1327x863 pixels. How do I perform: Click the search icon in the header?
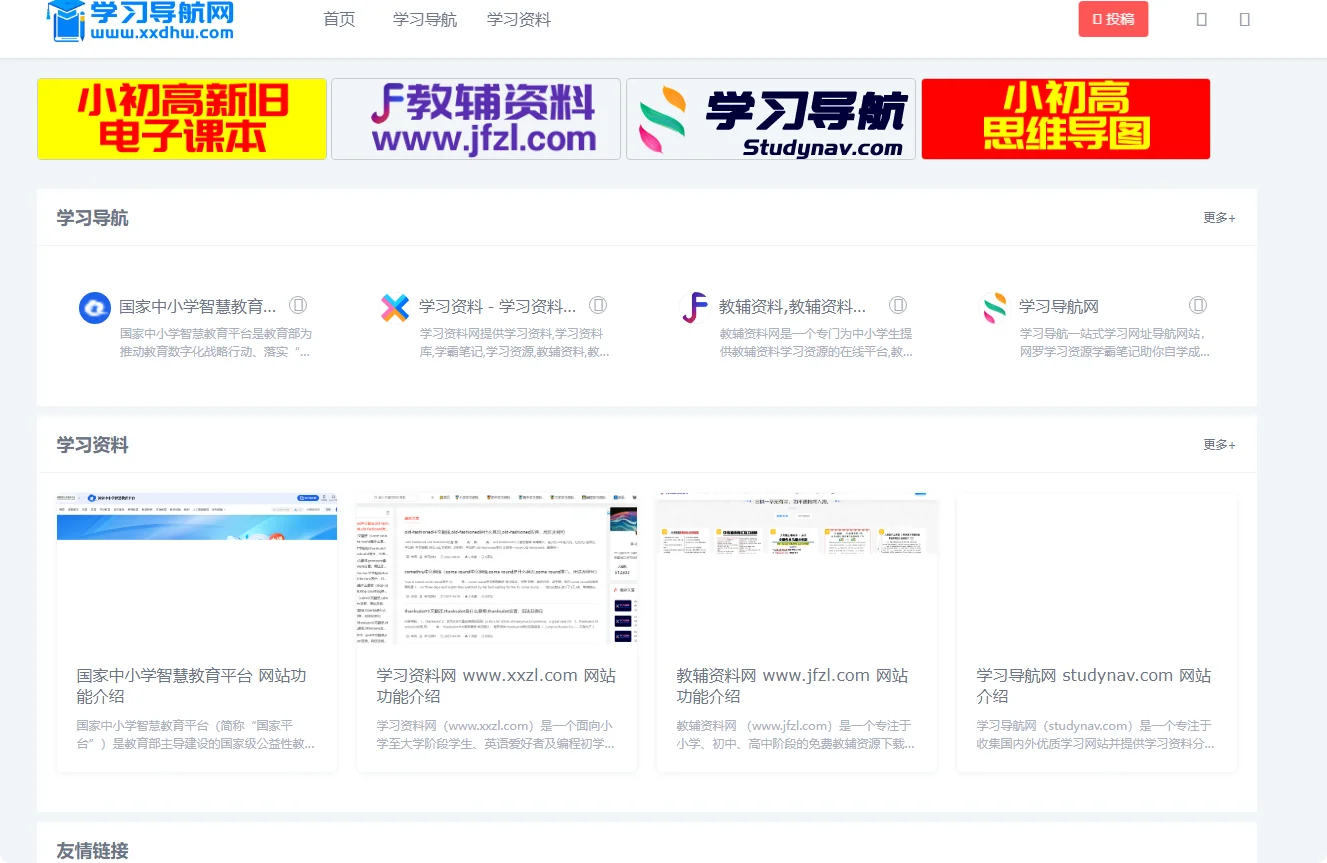pos(1201,18)
